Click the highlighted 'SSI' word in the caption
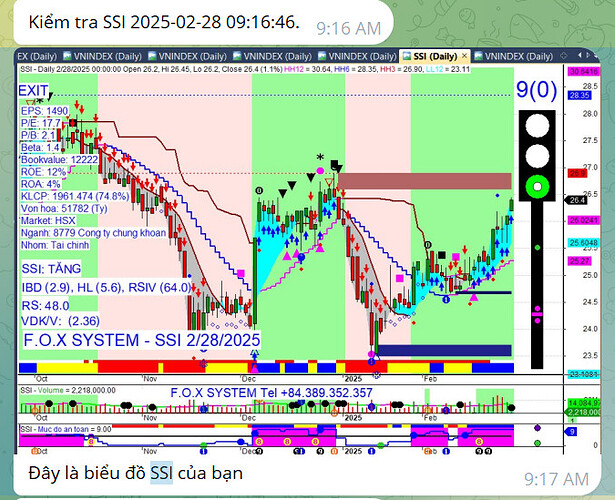 pyautogui.click(x=162, y=473)
